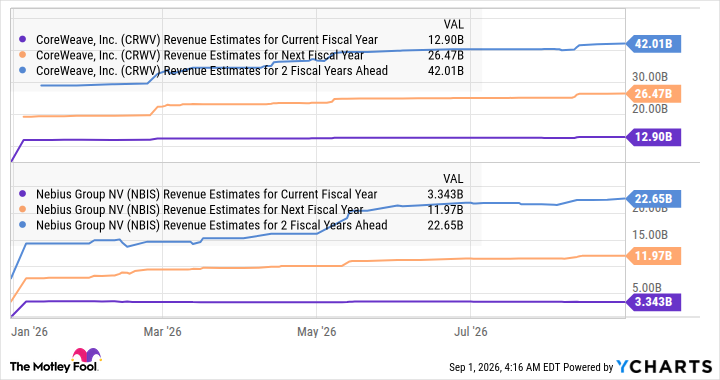The image size is (720, 380).
Task: Click the Jul '26 axis label
Action: (471, 332)
